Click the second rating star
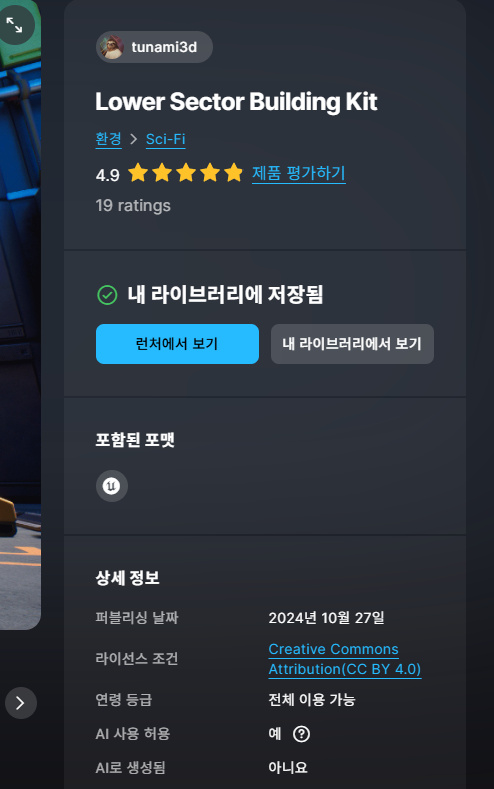 (162, 173)
